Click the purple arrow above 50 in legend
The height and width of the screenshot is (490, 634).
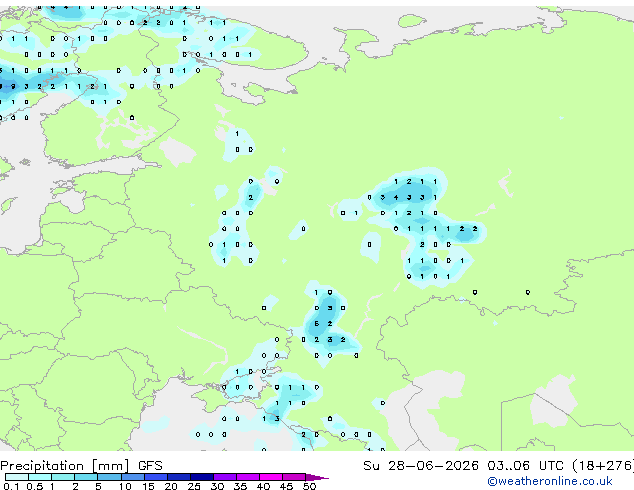tap(316, 477)
